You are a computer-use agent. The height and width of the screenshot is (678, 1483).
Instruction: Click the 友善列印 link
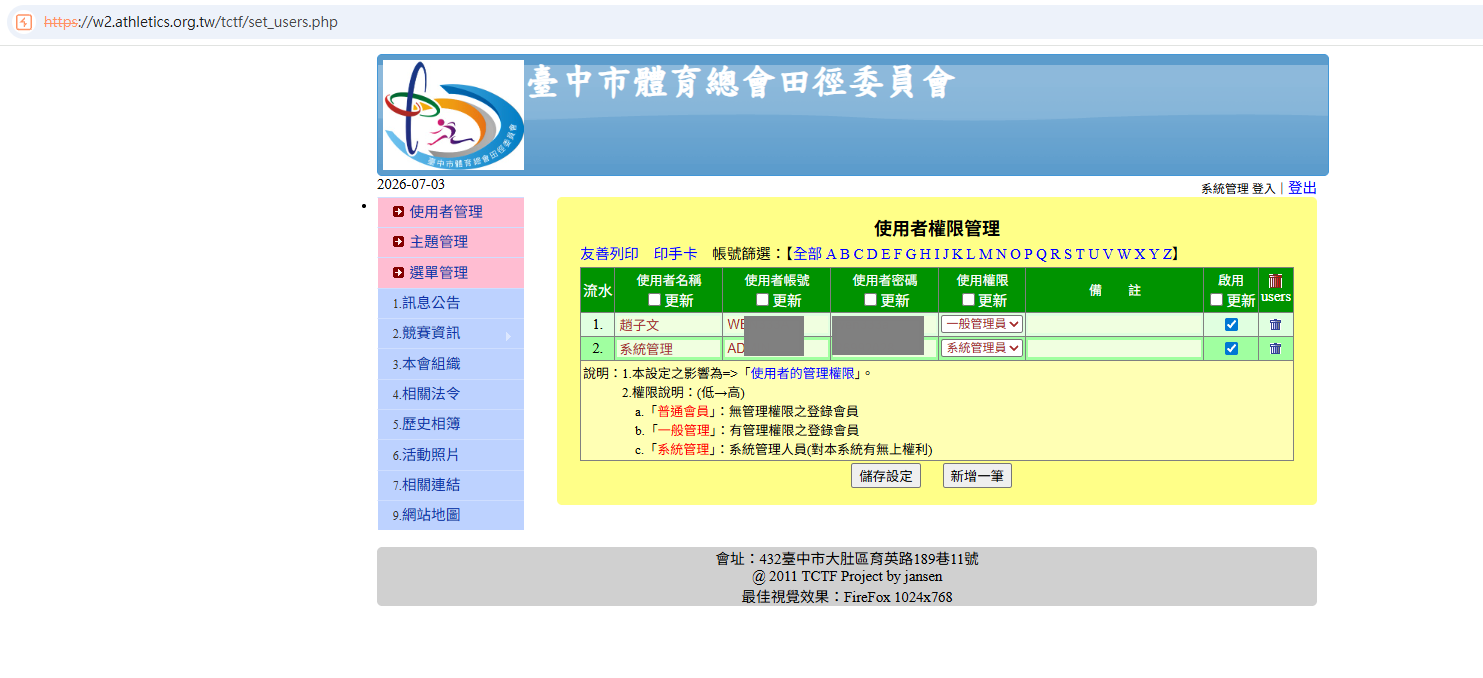click(x=609, y=254)
